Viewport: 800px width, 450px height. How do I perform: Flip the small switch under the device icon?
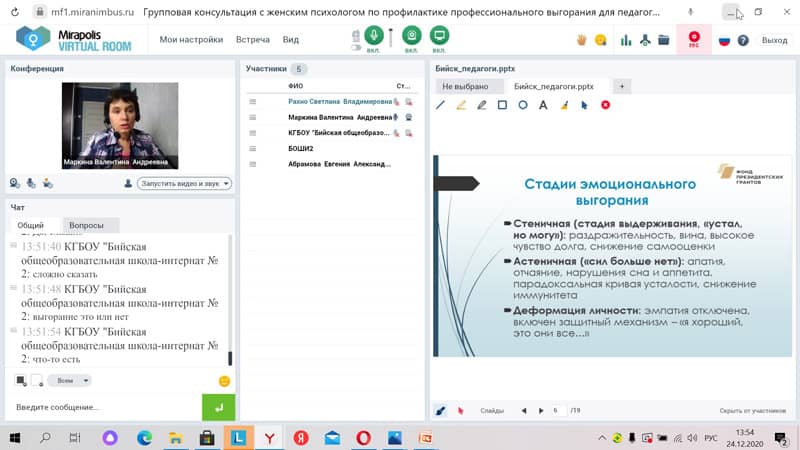click(356, 47)
